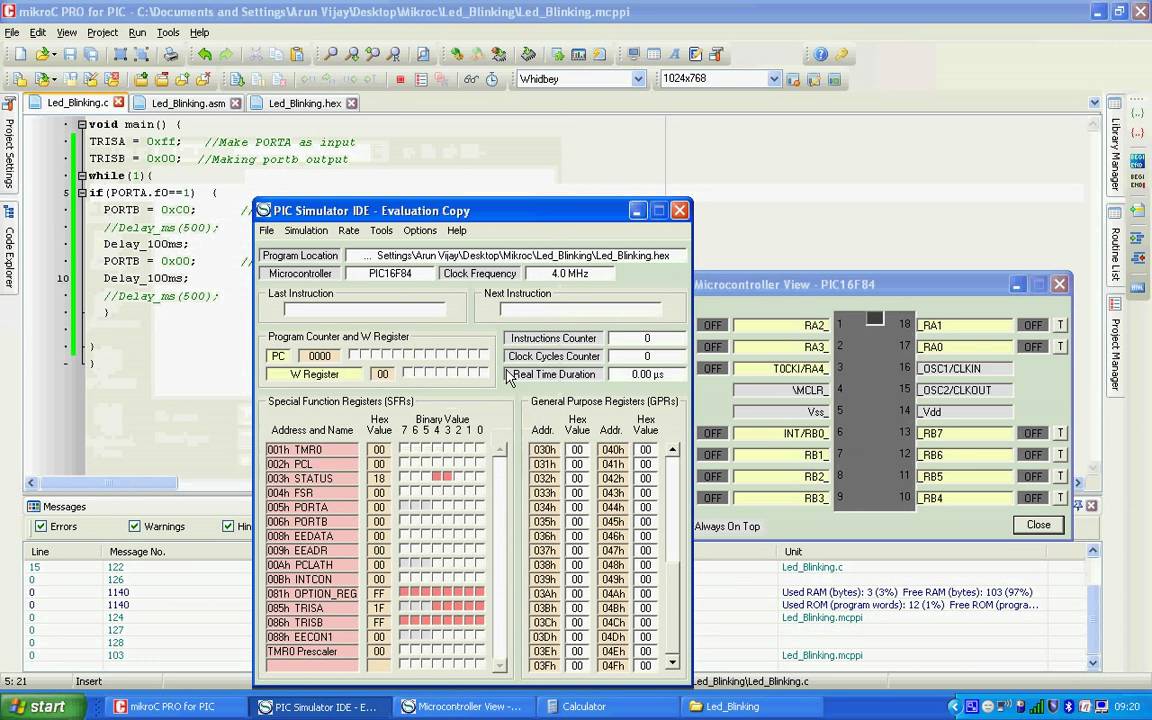Screen dimensions: 1152x720
Task: Click the Find magnifier icon
Action: (x=331, y=54)
